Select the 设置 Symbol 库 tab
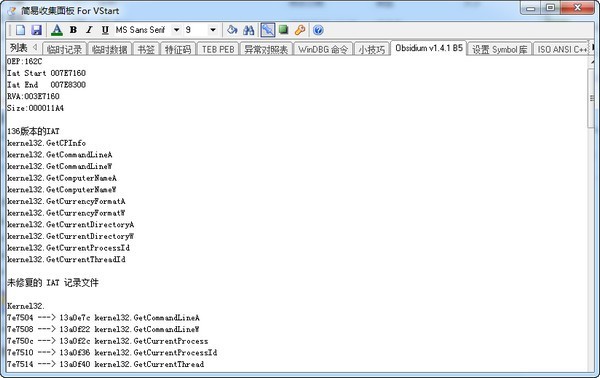This screenshot has width=600, height=378. coord(499,49)
